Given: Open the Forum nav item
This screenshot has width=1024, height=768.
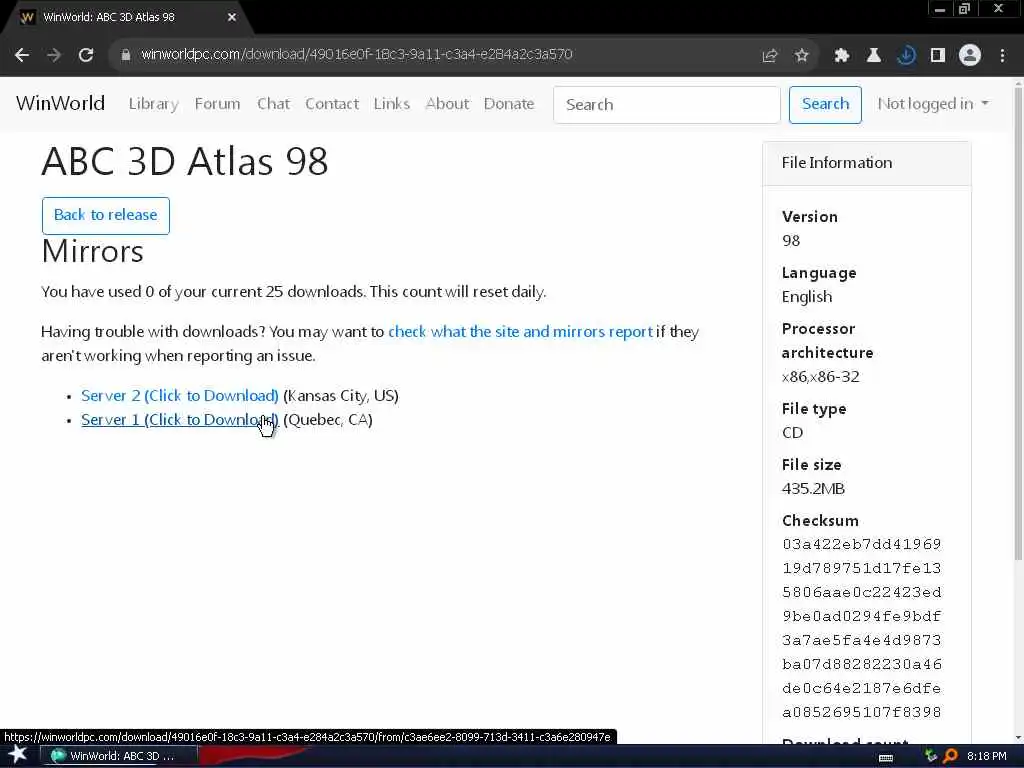Looking at the screenshot, I should pyautogui.click(x=217, y=104).
